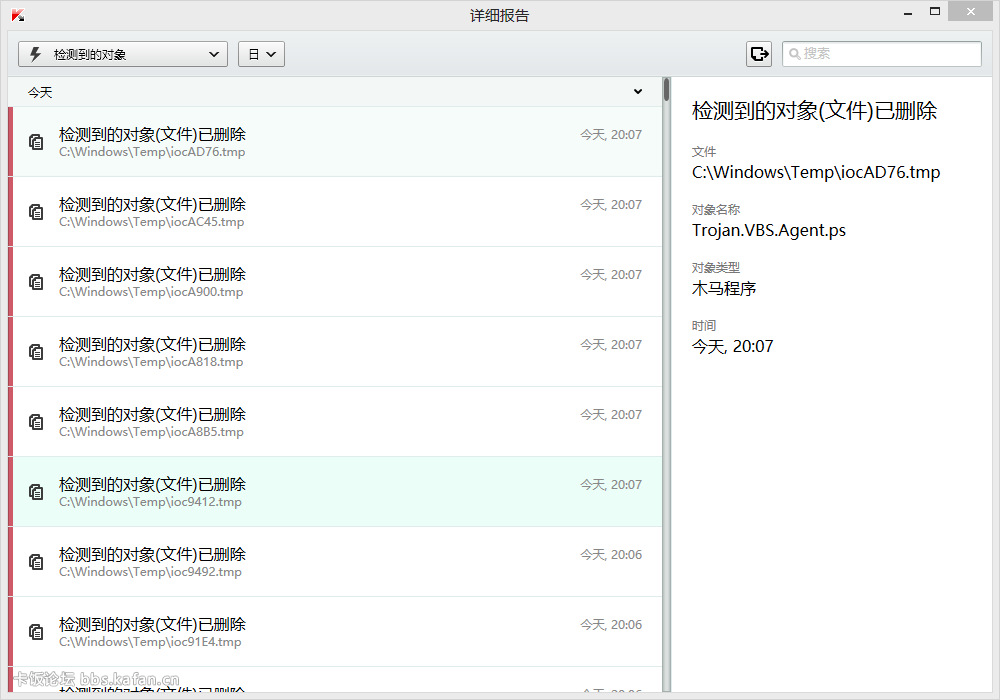Click the list vertical scrollbar thumb
The width and height of the screenshot is (1000, 700).
pyautogui.click(x=666, y=90)
